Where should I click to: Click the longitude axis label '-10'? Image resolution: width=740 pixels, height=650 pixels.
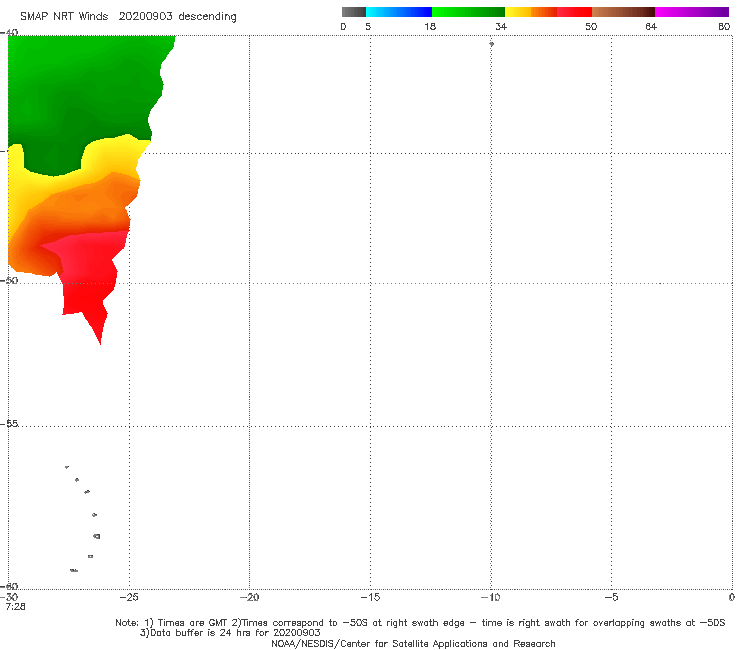click(490, 597)
